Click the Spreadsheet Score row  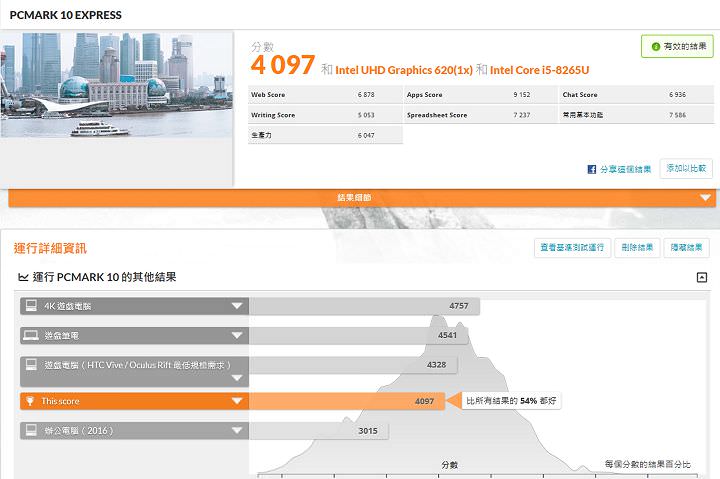click(x=481, y=115)
